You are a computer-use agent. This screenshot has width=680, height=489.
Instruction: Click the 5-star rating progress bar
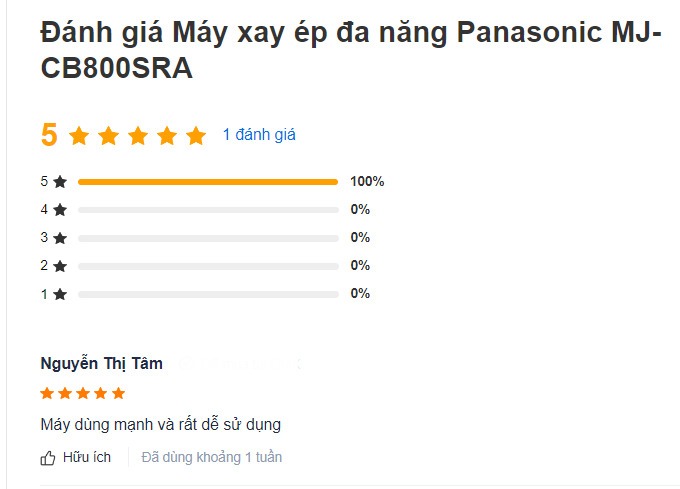(208, 182)
